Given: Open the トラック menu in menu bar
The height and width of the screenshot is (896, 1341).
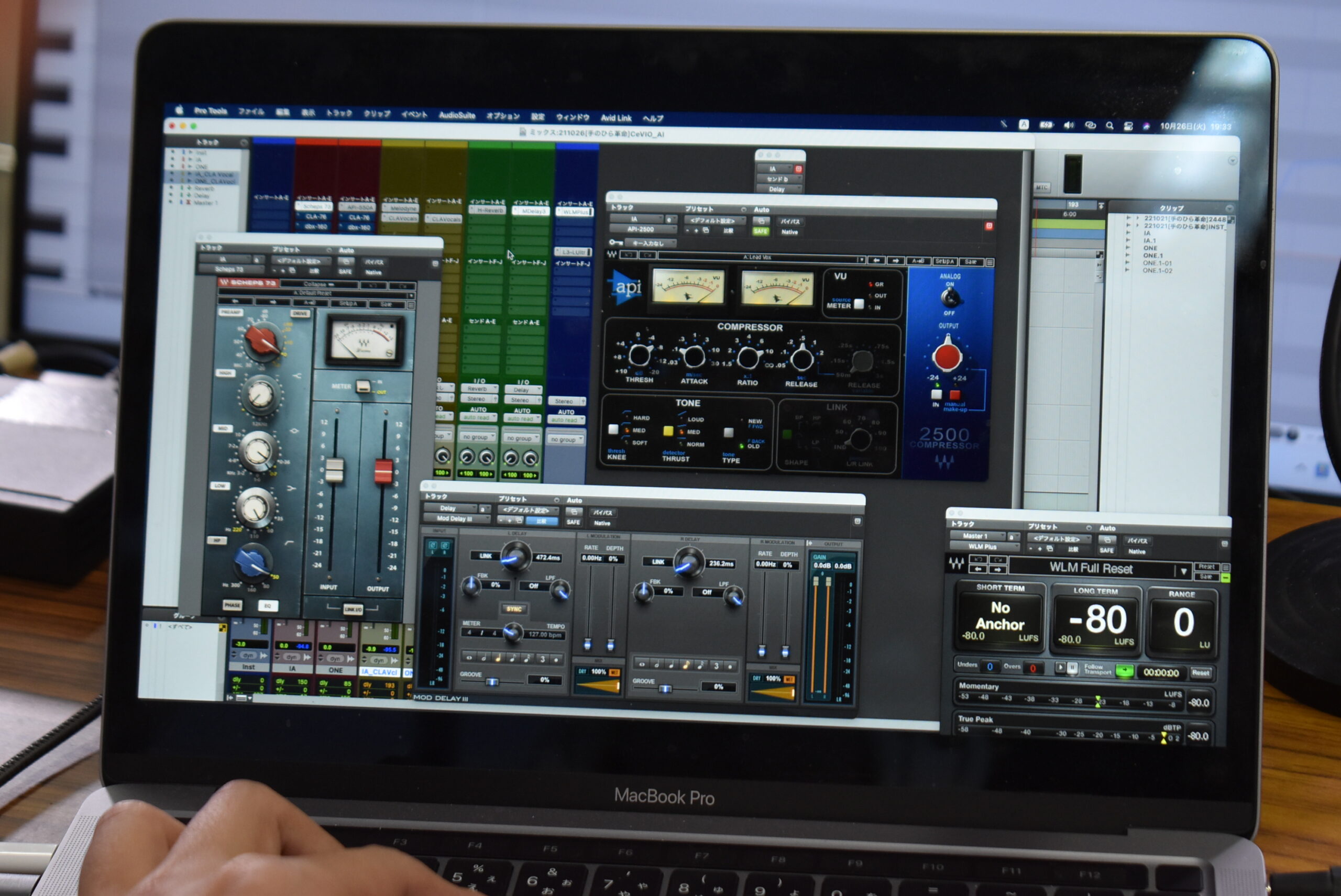Looking at the screenshot, I should 339,113.
